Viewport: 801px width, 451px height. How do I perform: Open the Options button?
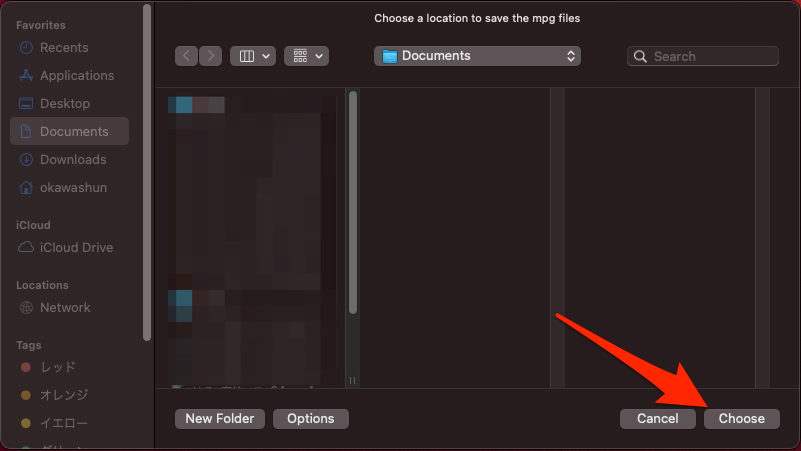tap(311, 419)
